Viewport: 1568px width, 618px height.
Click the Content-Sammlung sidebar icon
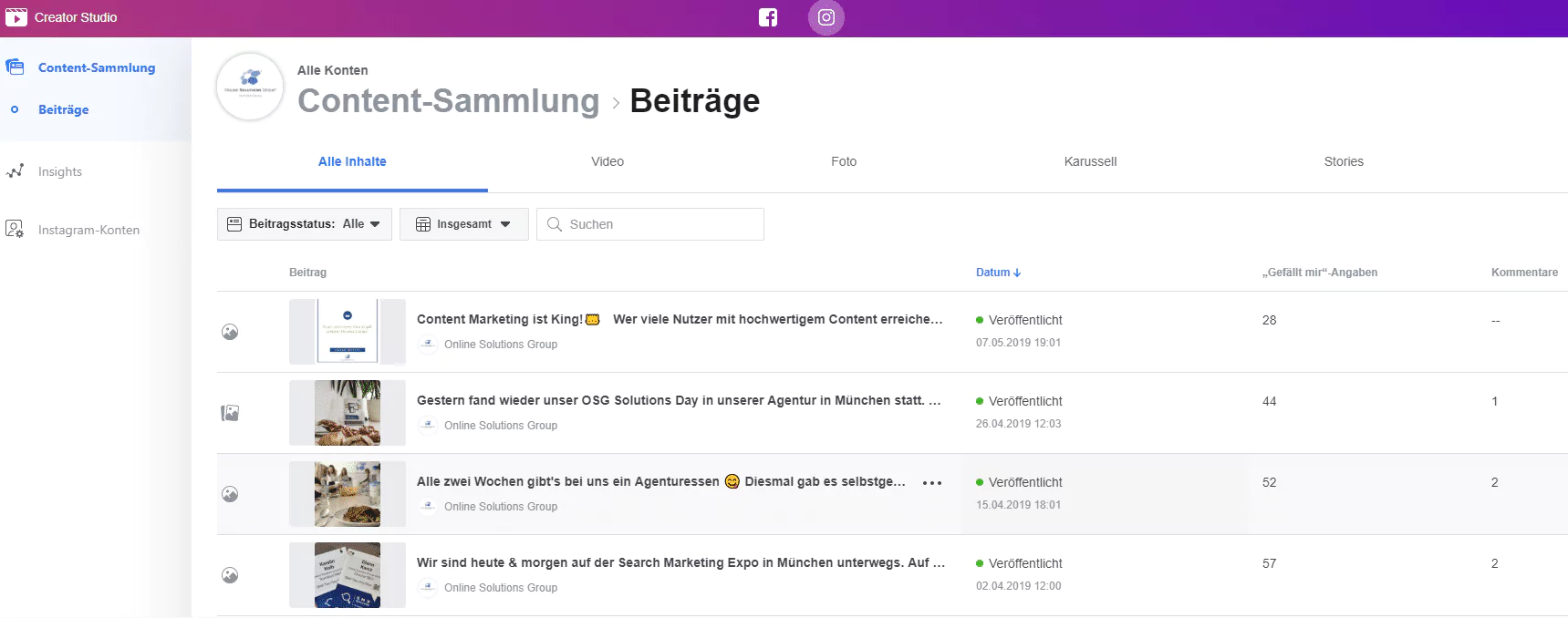coord(15,67)
